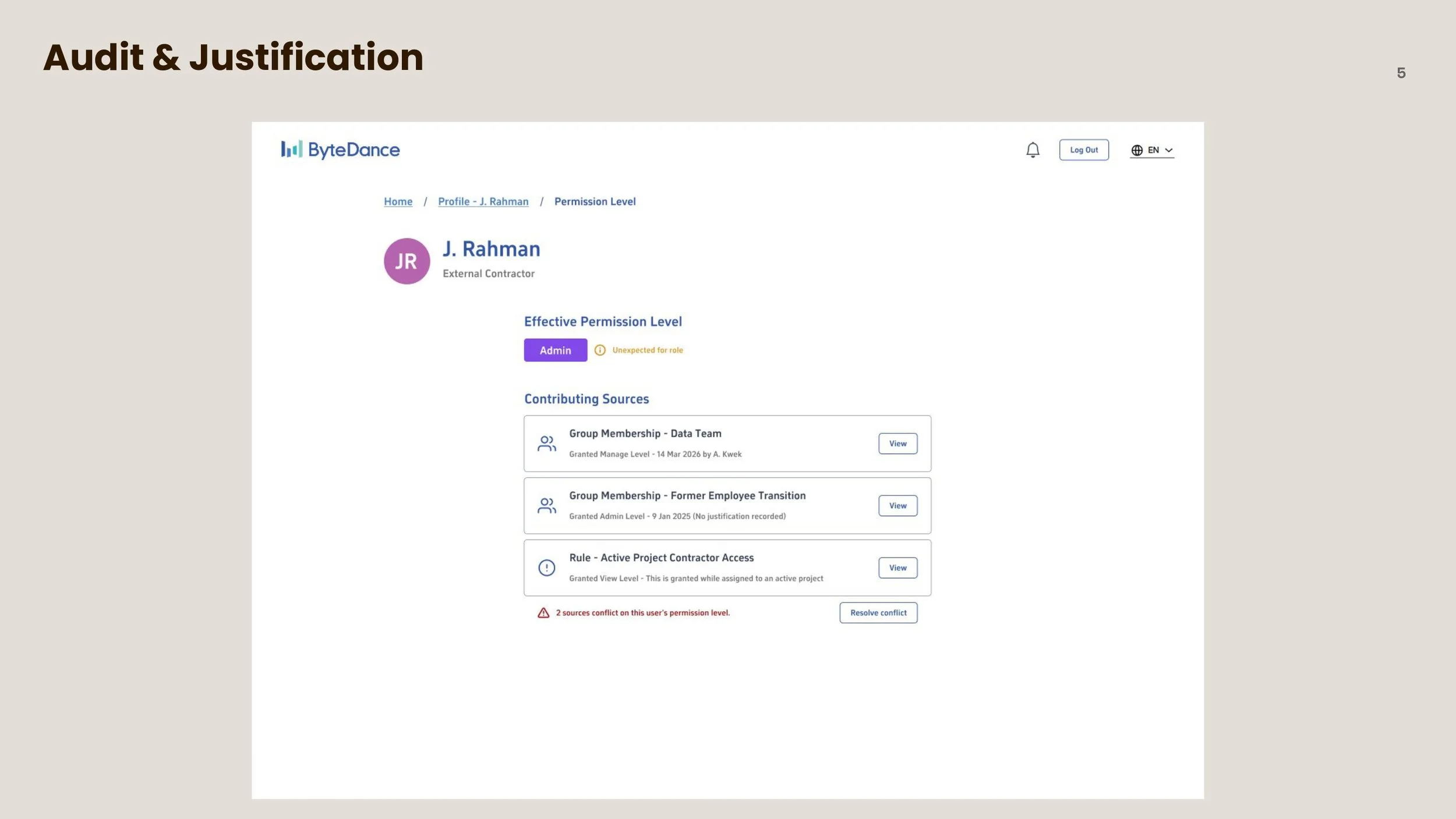Click the slide page number 5
This screenshot has height=819, width=1456.
pyautogui.click(x=1401, y=73)
